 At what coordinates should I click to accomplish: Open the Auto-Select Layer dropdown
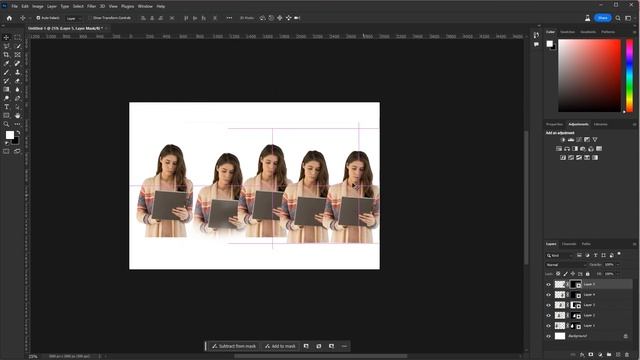pos(74,18)
